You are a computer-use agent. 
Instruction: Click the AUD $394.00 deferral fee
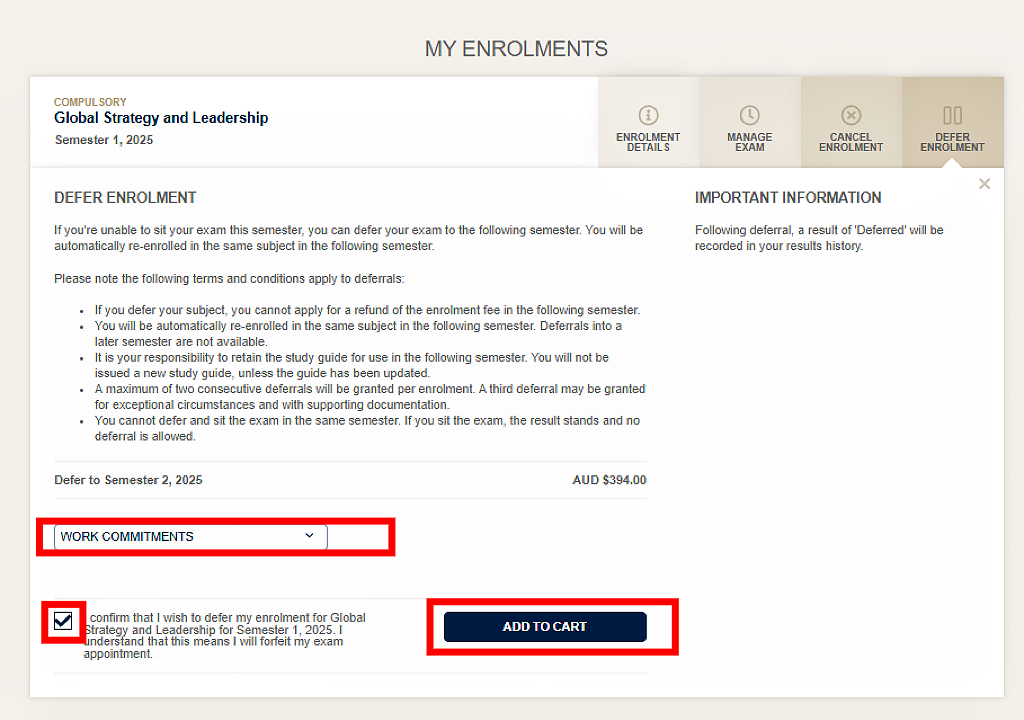[x=609, y=480]
